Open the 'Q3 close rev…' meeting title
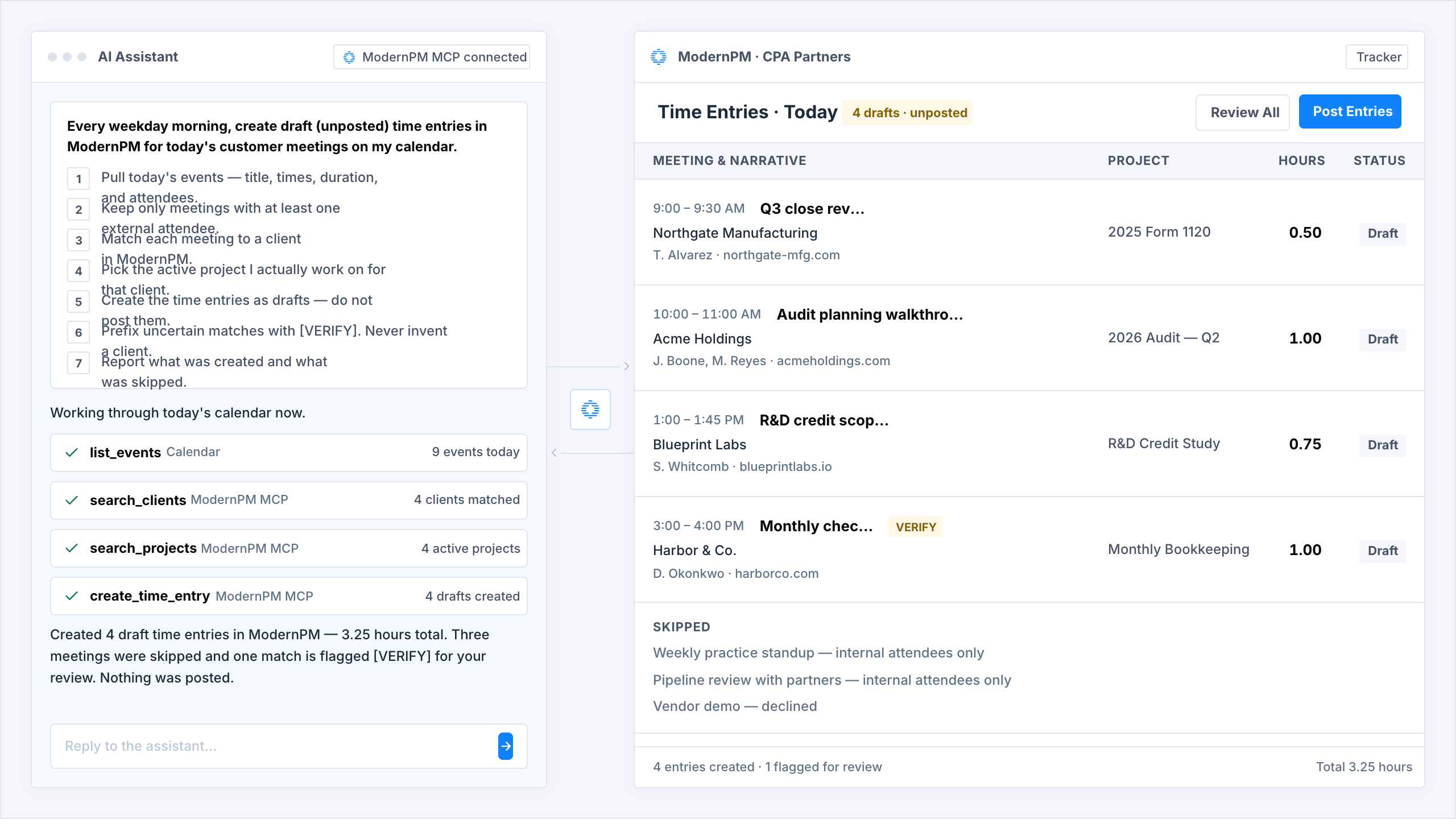This screenshot has height=819, width=1456. click(812, 209)
